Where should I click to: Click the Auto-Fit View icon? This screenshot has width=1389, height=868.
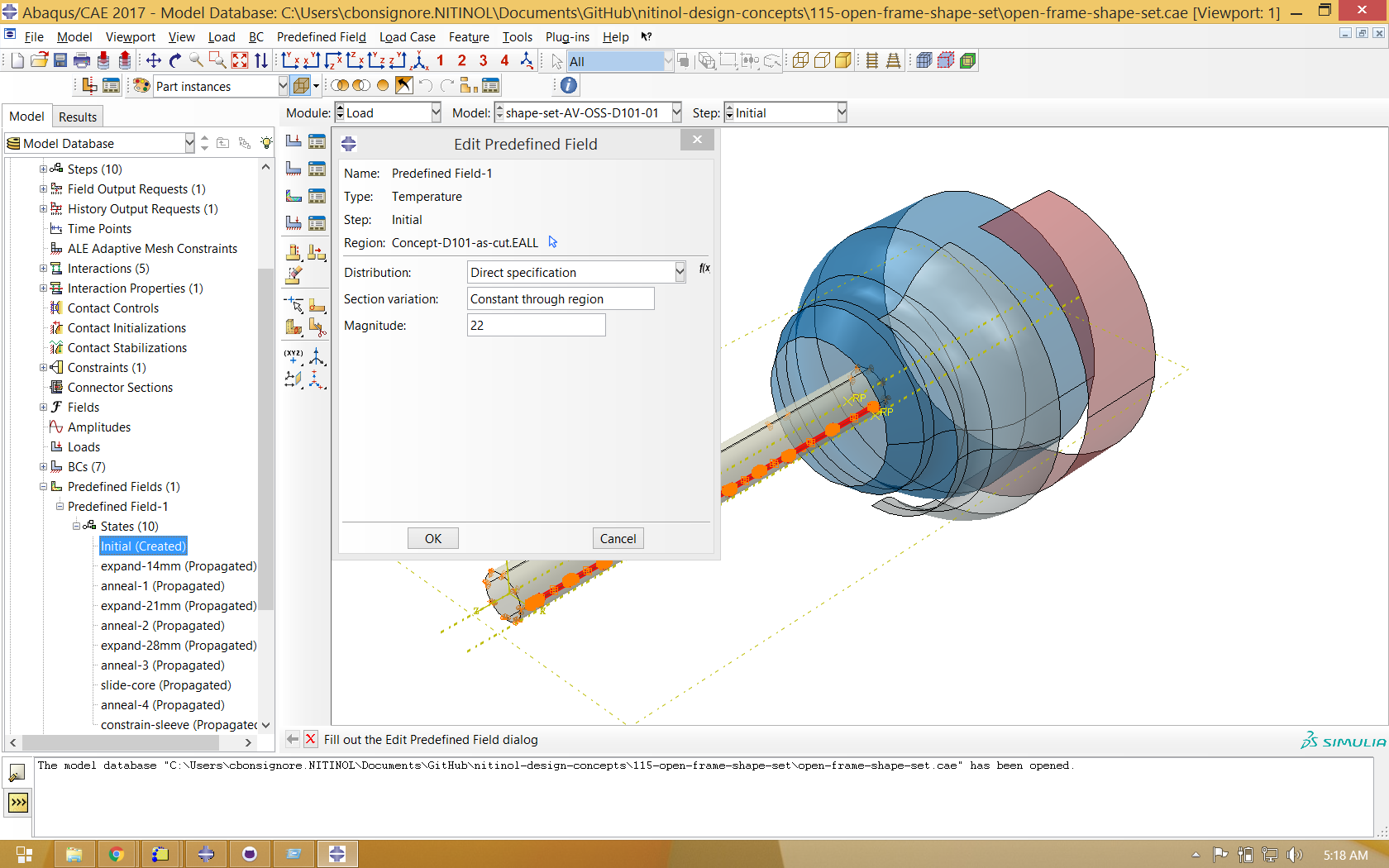[x=240, y=60]
